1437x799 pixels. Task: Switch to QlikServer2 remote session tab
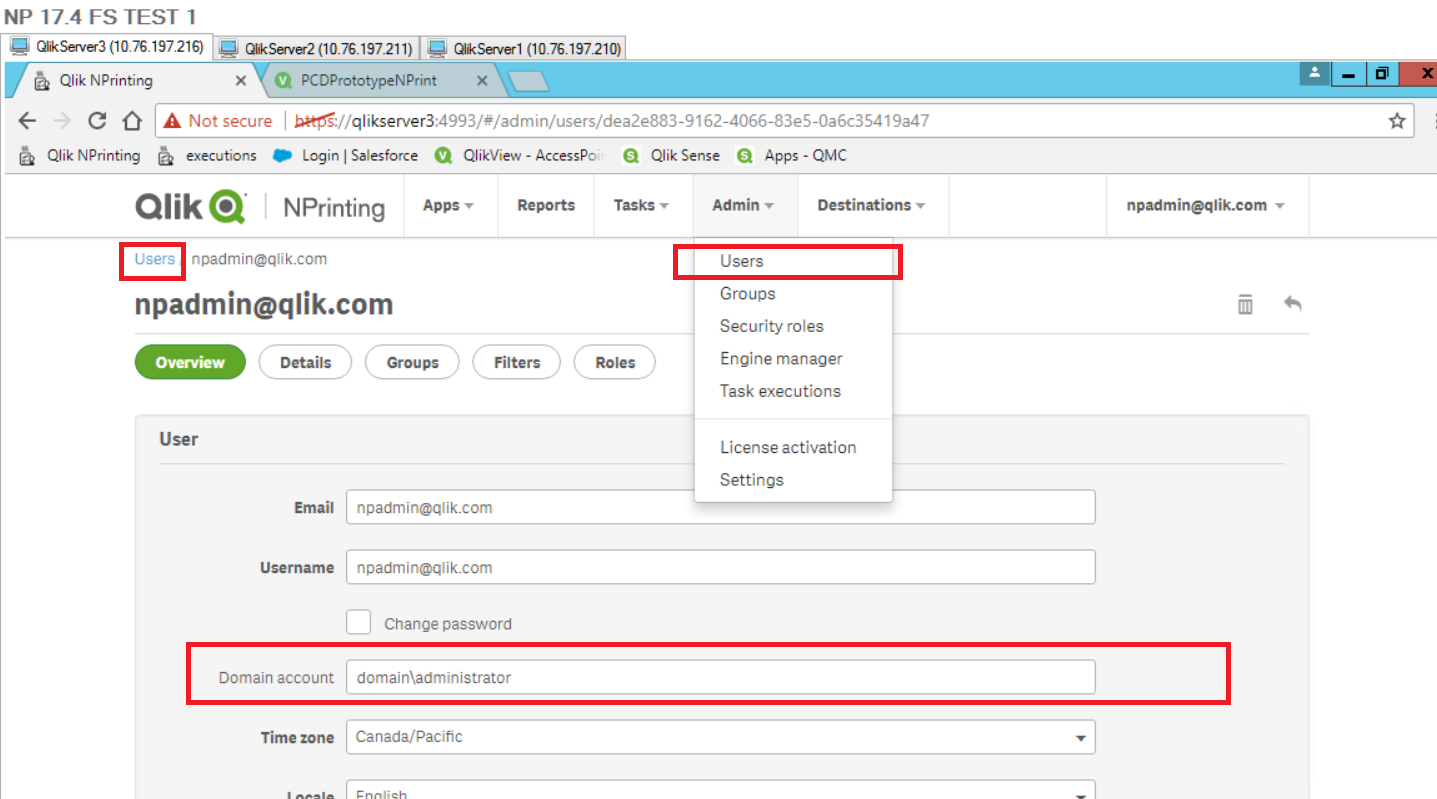(x=317, y=48)
